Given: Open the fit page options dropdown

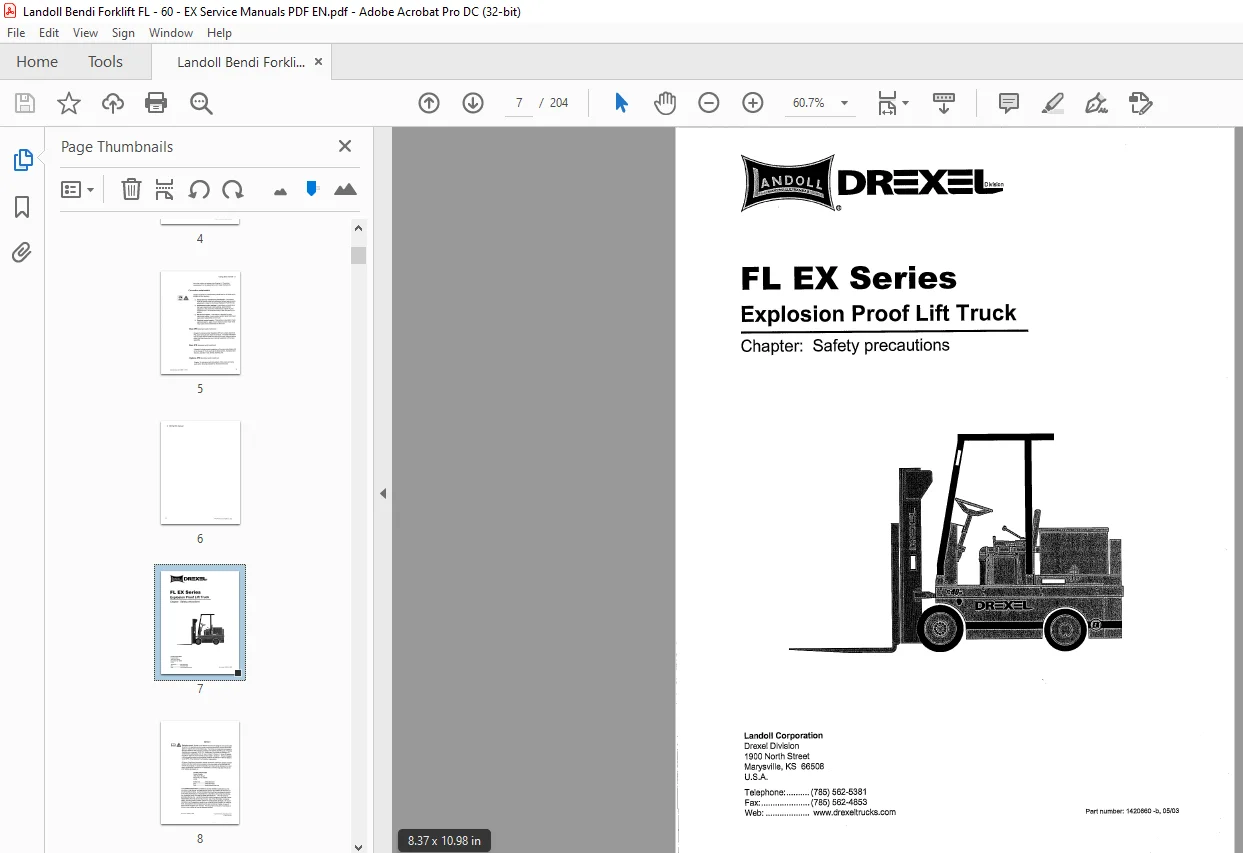Looking at the screenshot, I should [x=892, y=103].
